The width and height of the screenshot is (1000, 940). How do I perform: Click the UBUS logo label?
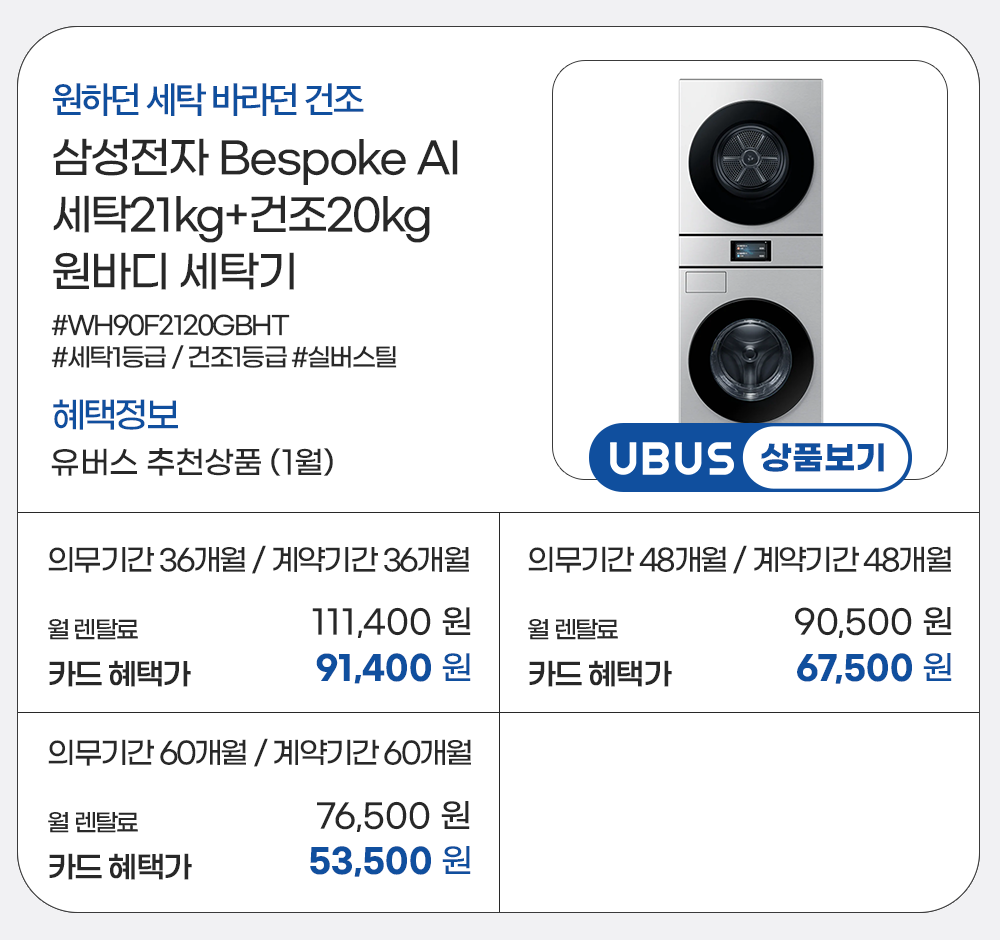tap(669, 459)
